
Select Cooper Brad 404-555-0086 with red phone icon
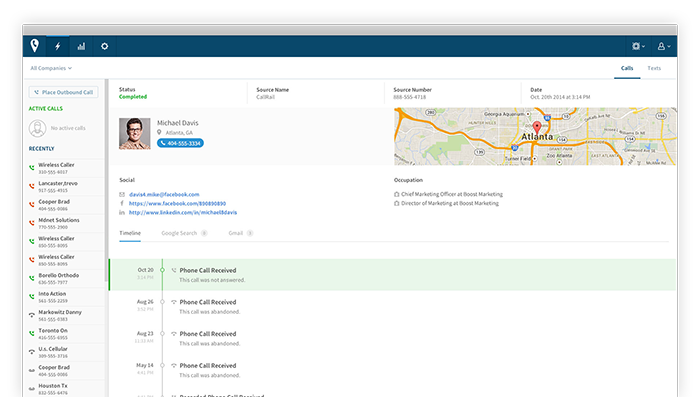pos(65,205)
